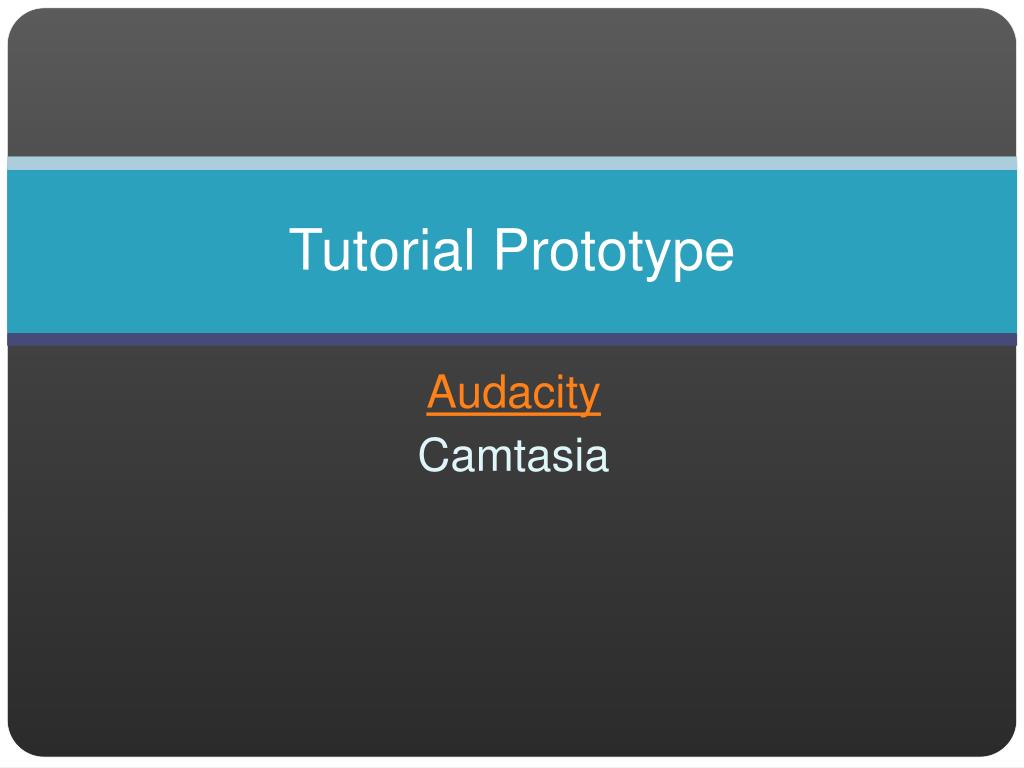Screen dimensions: 1024x768
Task: Click the dark background left of Audacity
Action: point(217,394)
